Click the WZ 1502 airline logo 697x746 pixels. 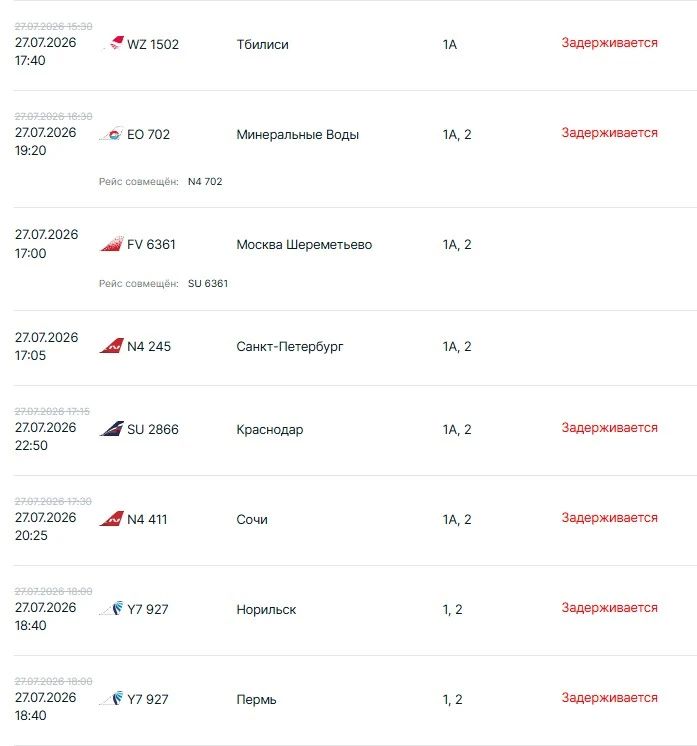[x=113, y=43]
